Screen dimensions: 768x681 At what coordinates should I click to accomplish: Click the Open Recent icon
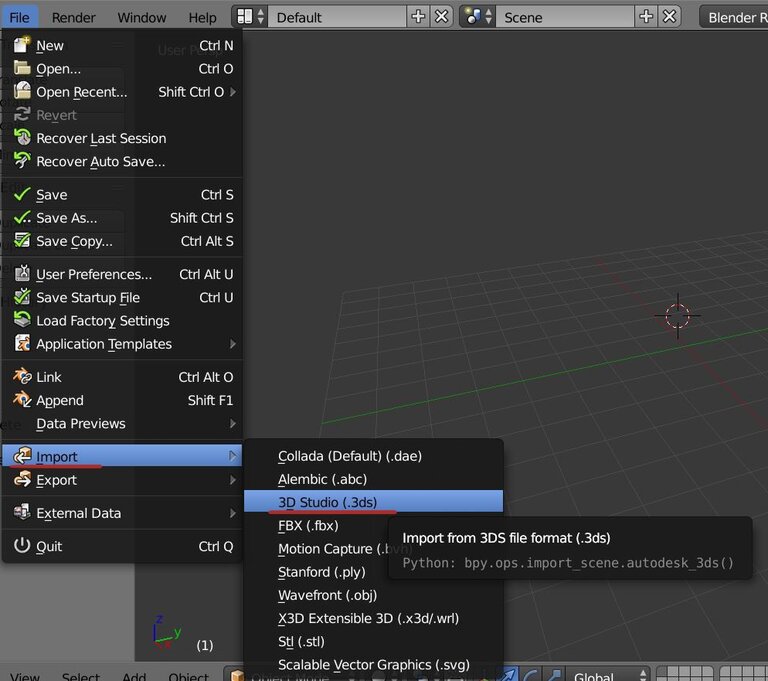pyautogui.click(x=22, y=91)
